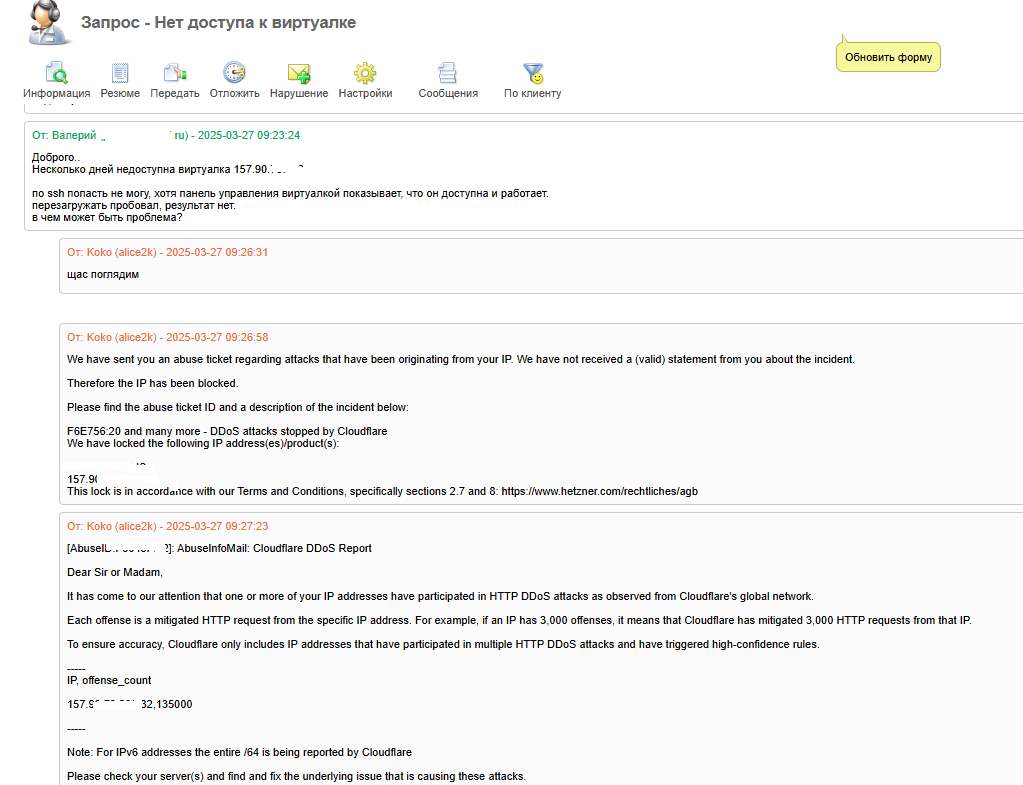Click line 'We have locked the following IP'
1023x785 pixels.
(203, 443)
